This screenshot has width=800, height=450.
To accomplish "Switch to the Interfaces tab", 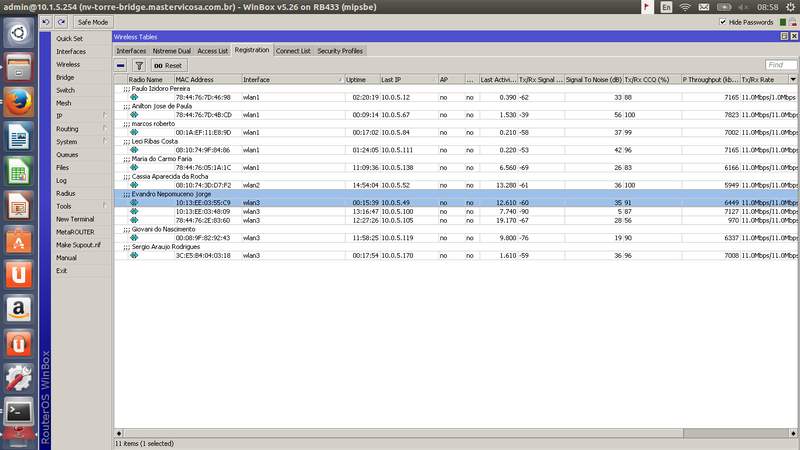I will [x=131, y=51].
